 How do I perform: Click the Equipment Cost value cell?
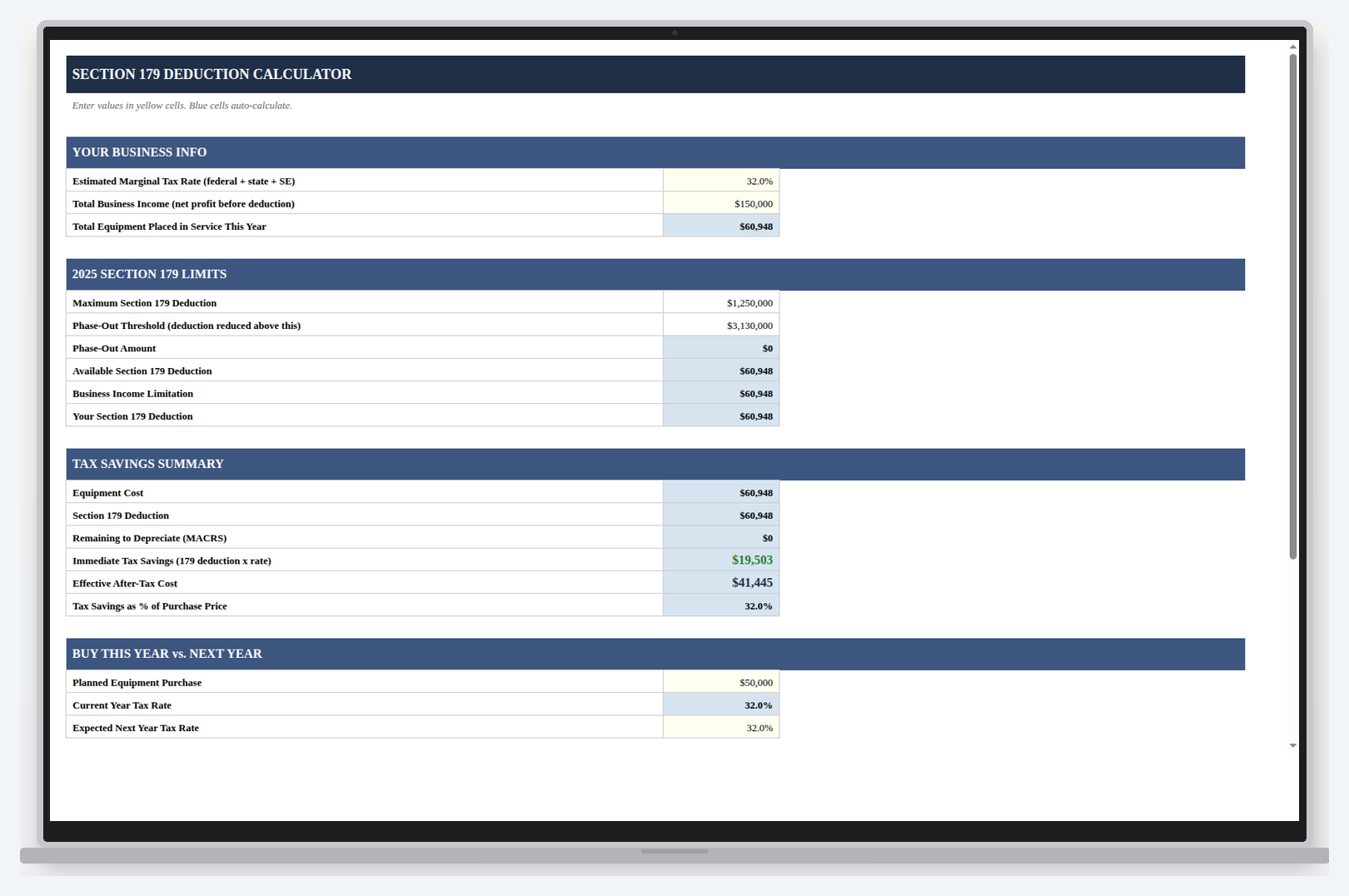point(721,492)
